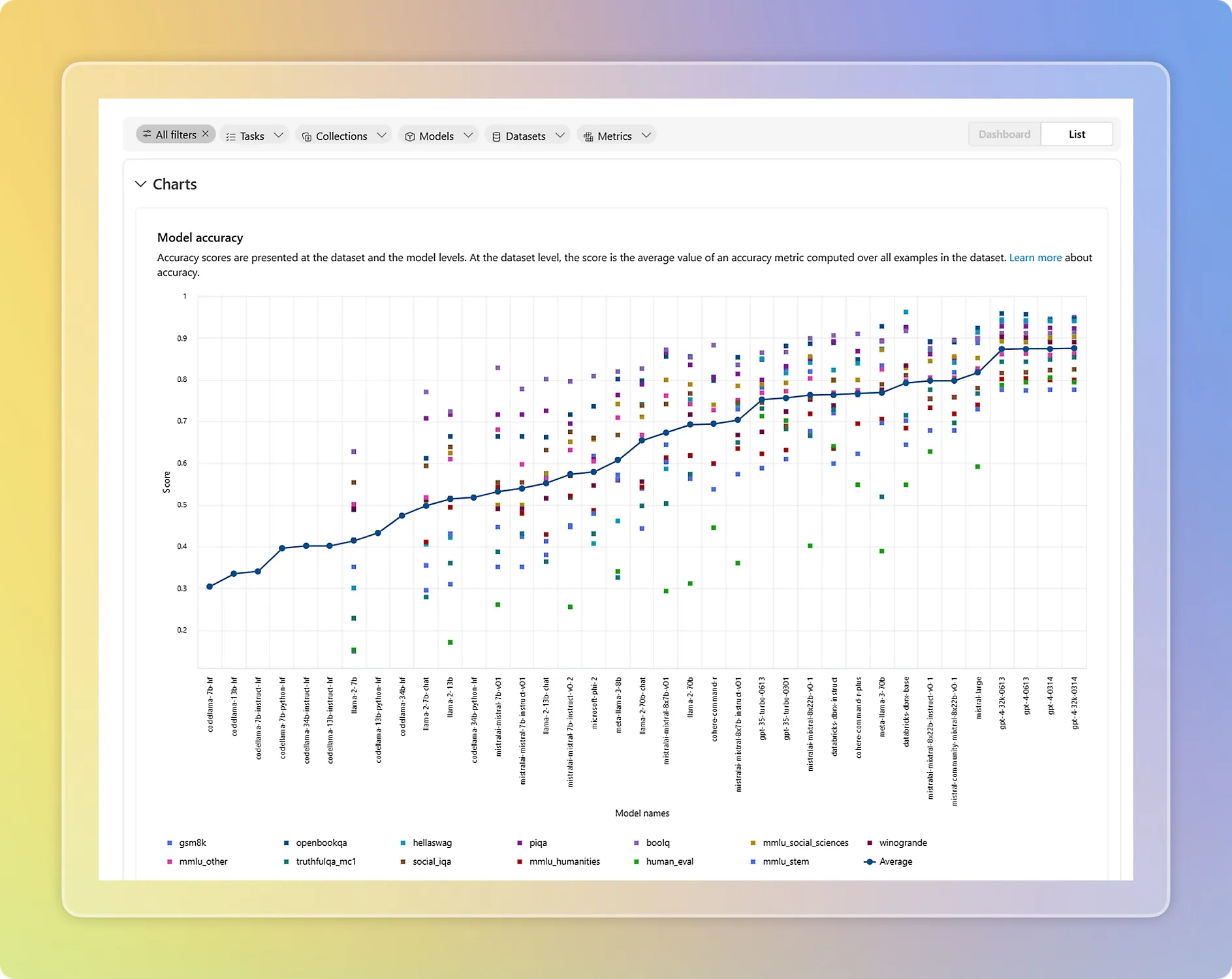Screen dimensions: 1232x979
Task: Open the Tasks dropdown chevron
Action: click(x=279, y=136)
